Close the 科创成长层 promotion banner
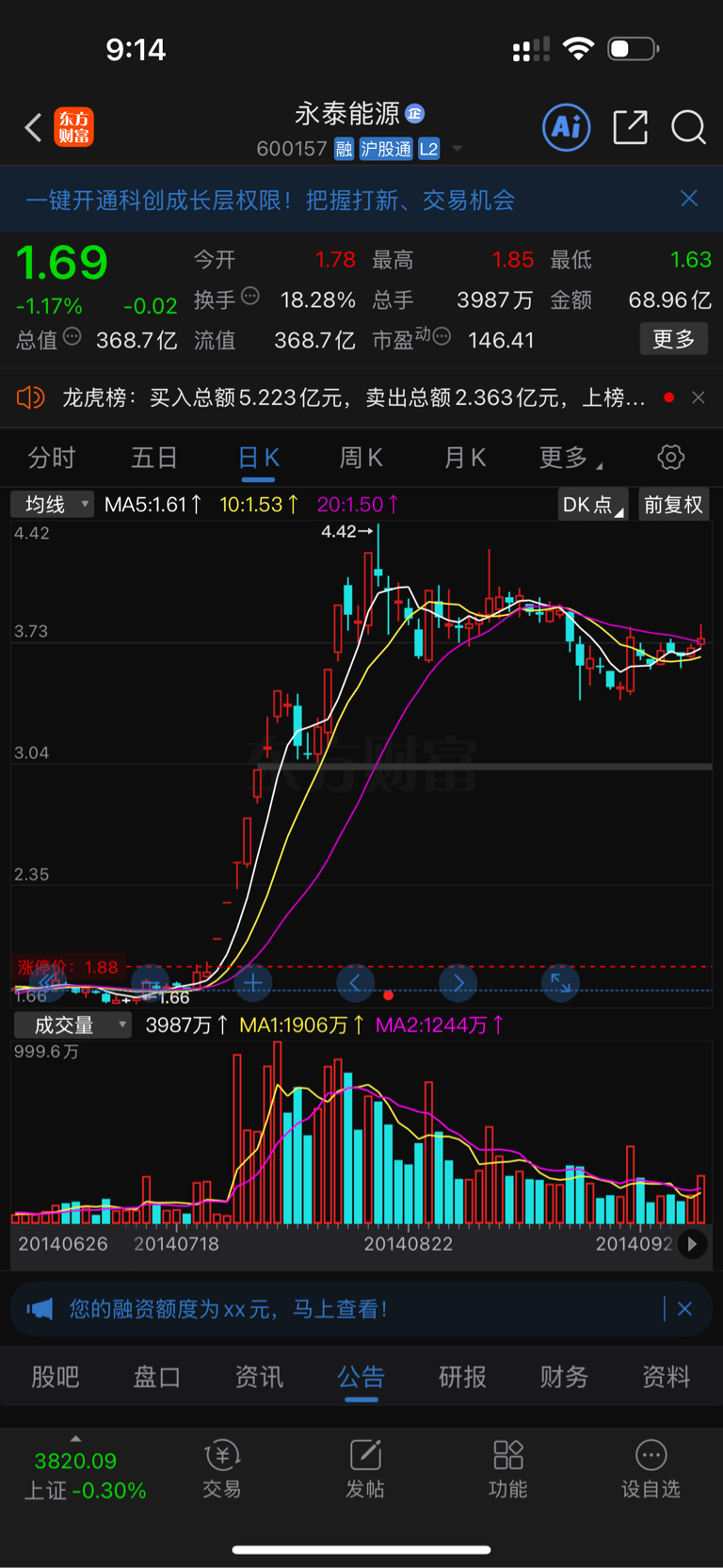Viewport: 723px width, 1568px height. click(689, 199)
